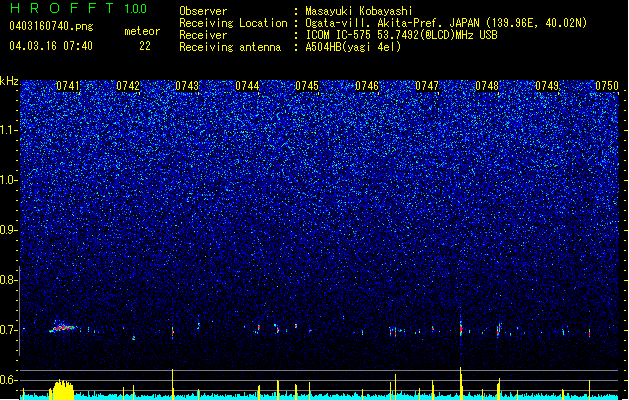This screenshot has width=629, height=400.
Task: Click the 0741 time marker
Action: [68, 86]
